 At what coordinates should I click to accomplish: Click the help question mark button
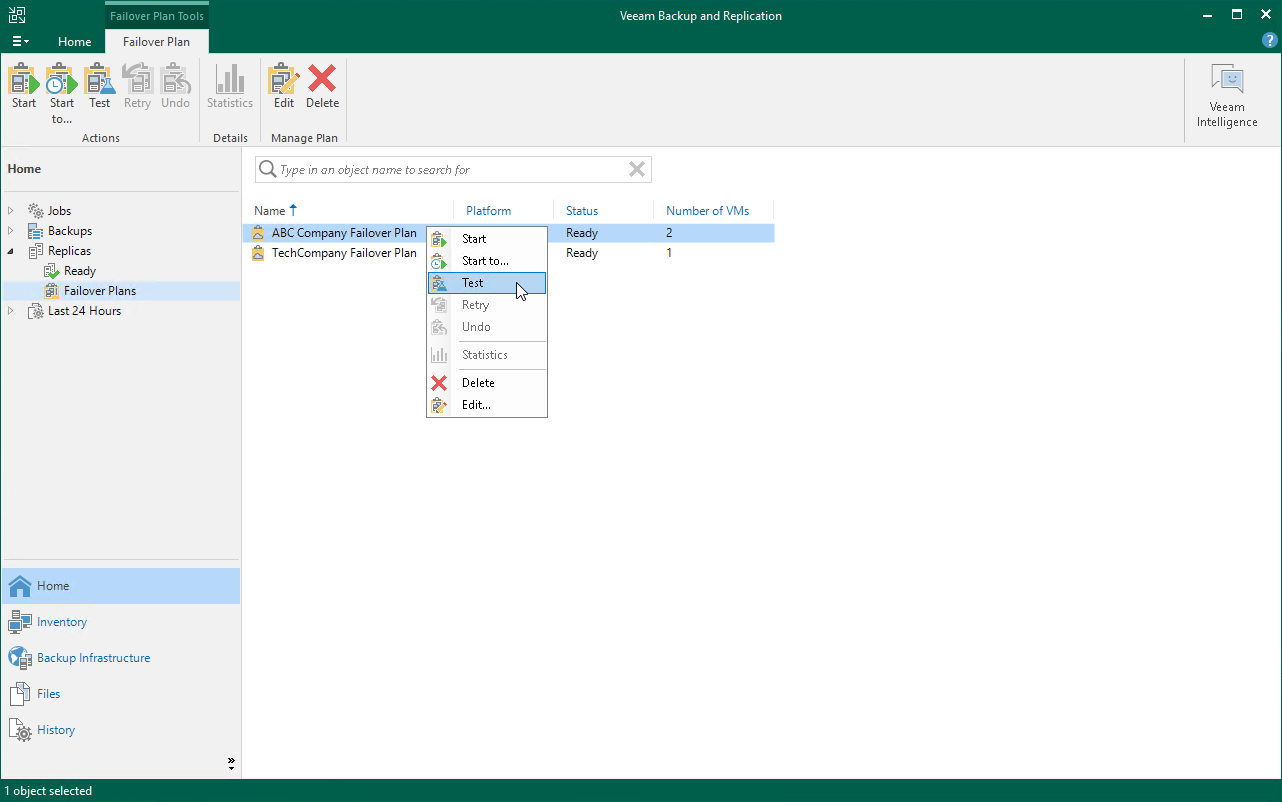(x=1269, y=40)
